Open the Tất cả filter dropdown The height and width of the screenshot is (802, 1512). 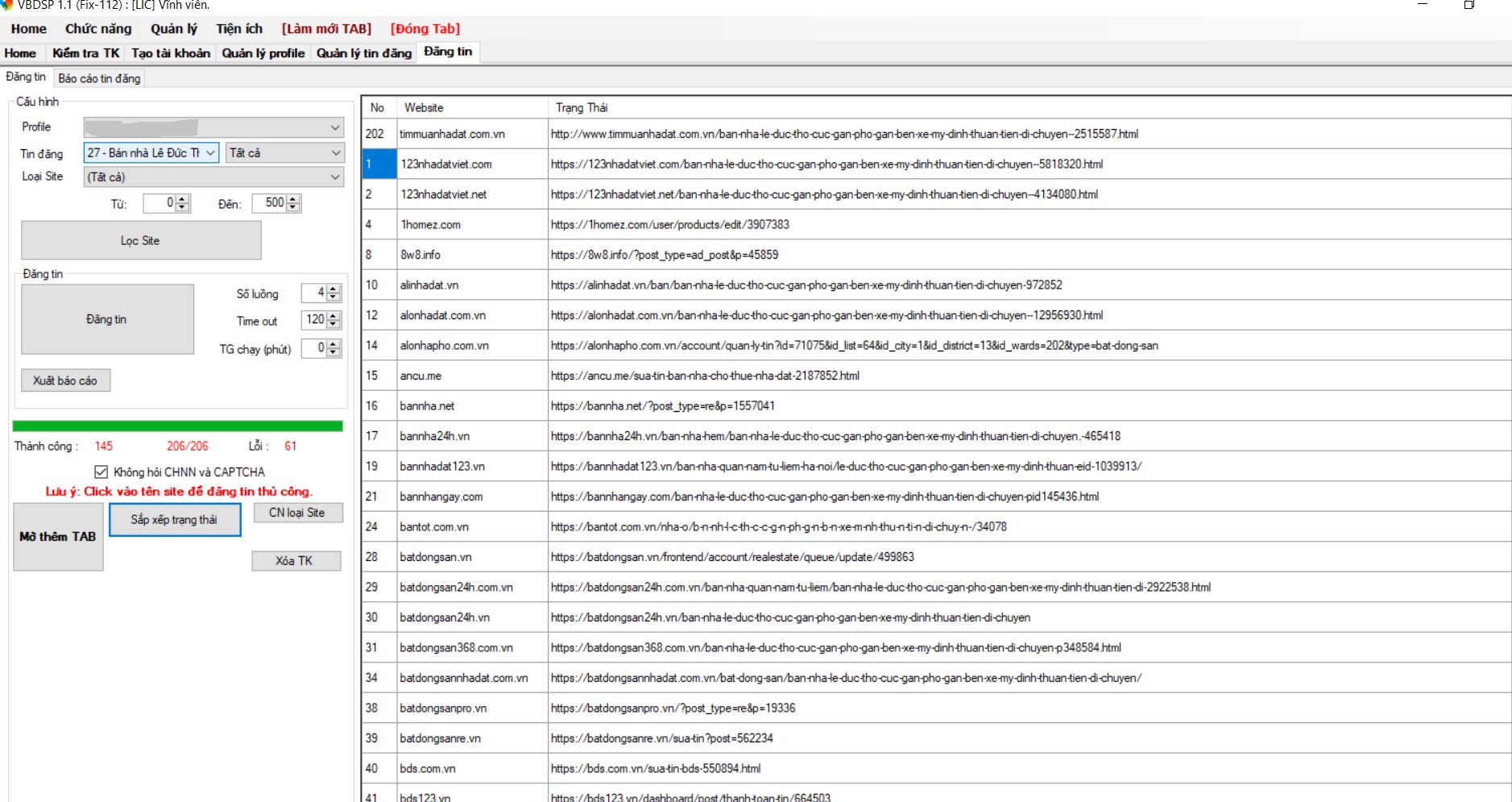pos(335,153)
